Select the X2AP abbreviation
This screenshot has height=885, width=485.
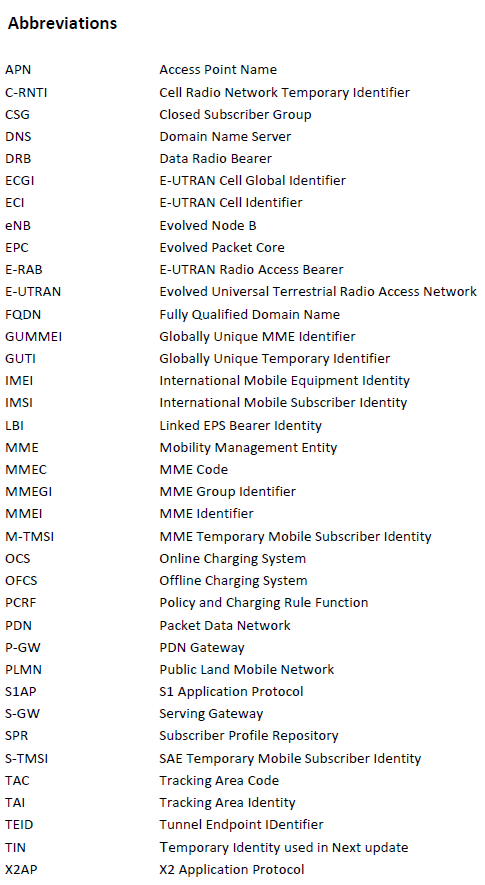(21, 869)
